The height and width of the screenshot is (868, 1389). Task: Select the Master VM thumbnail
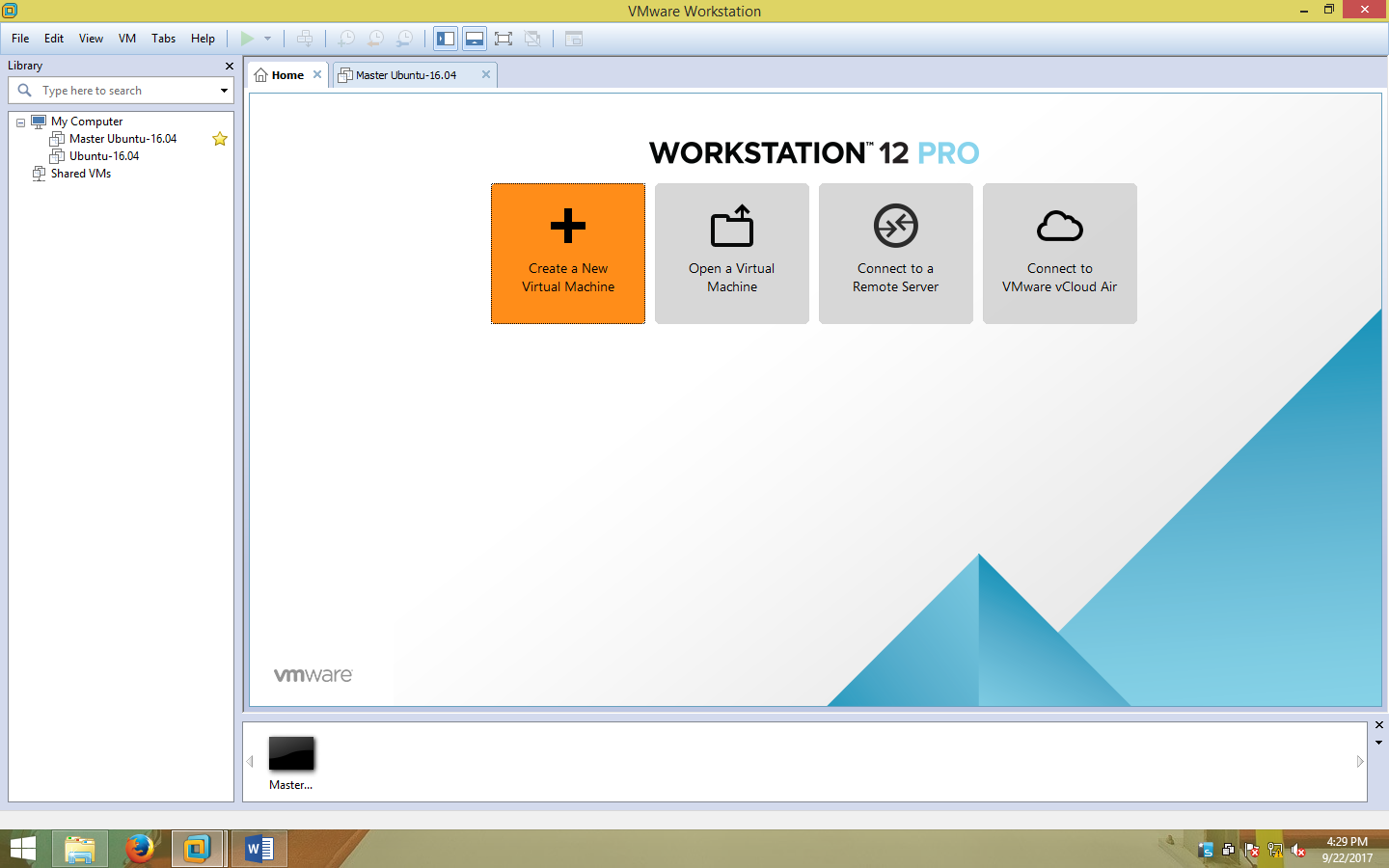pyautogui.click(x=291, y=763)
